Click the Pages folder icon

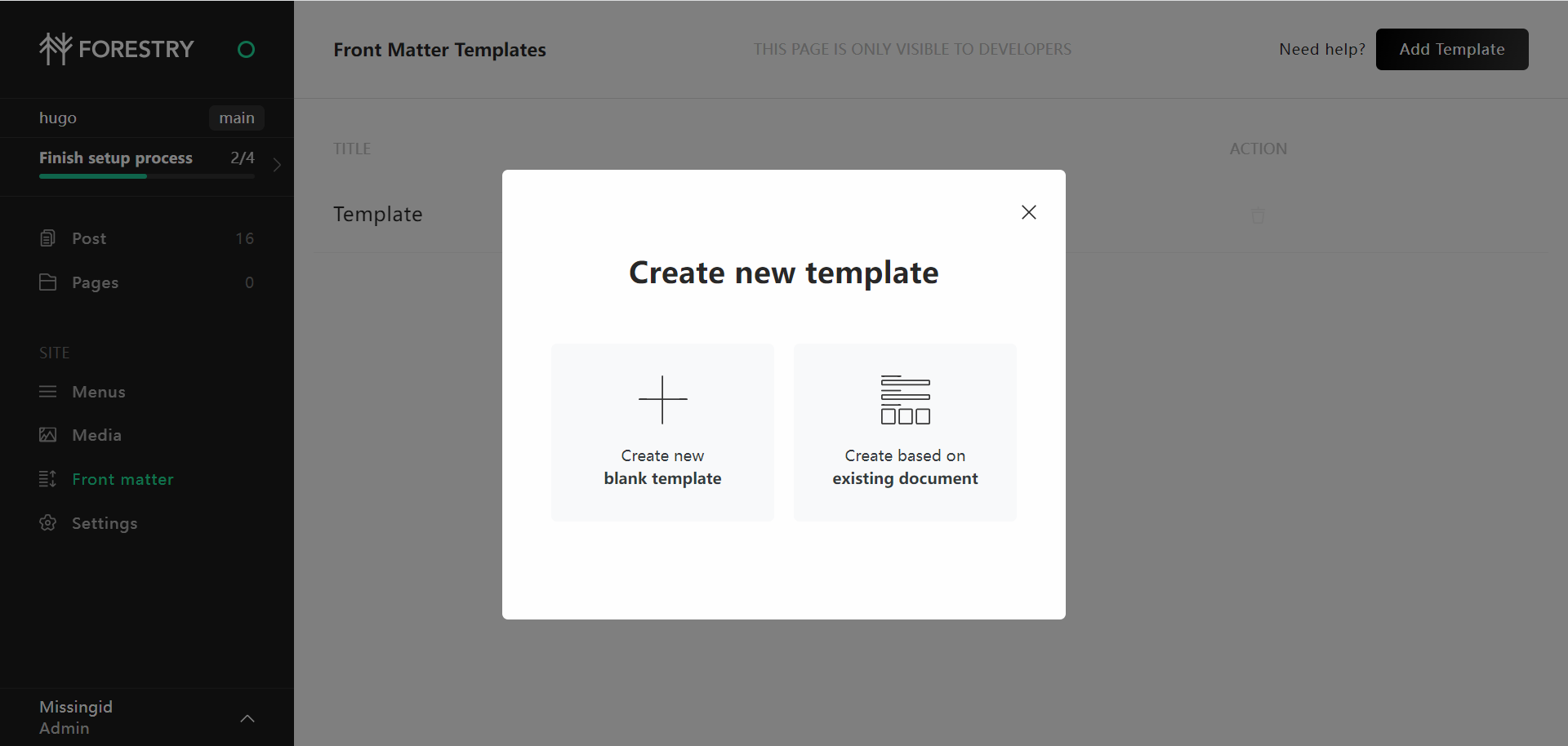[x=48, y=282]
